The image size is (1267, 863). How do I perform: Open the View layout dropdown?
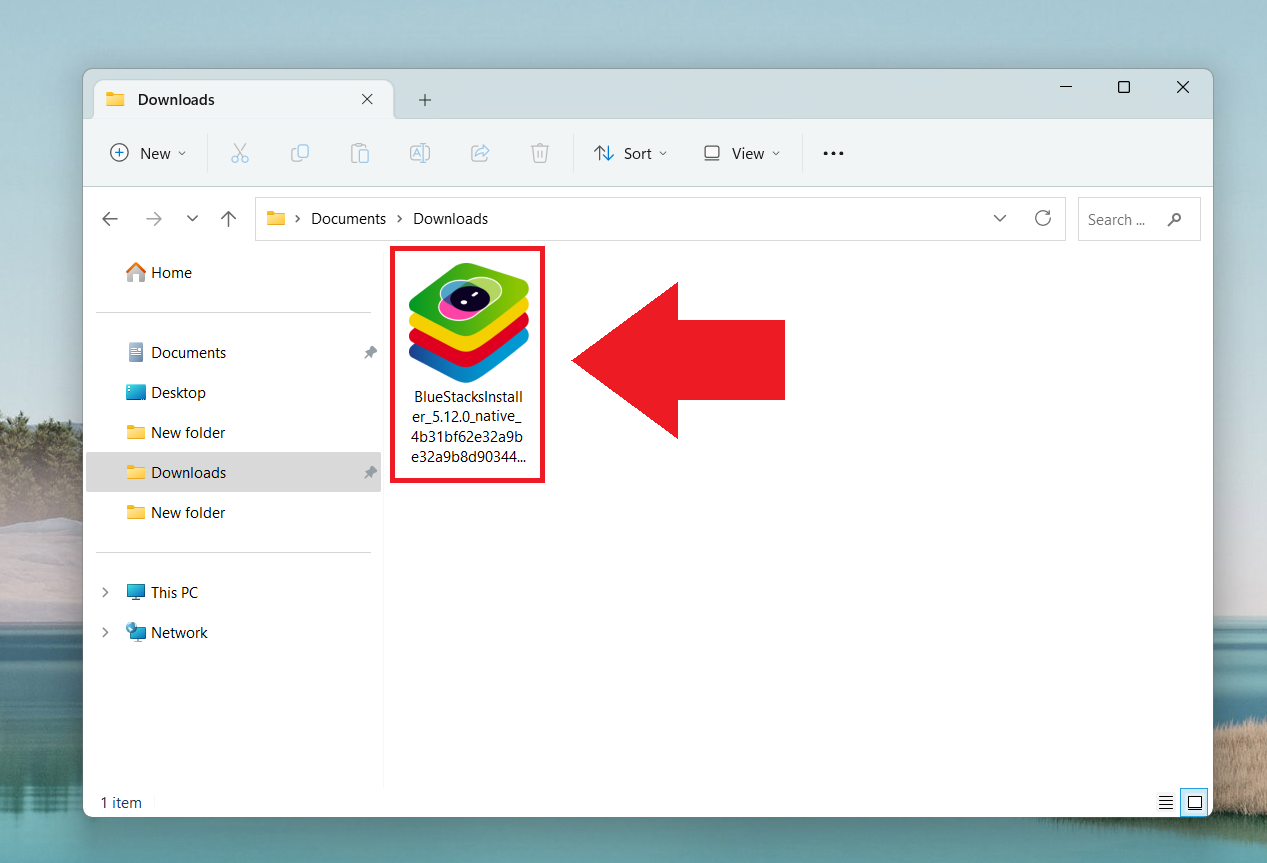point(741,153)
